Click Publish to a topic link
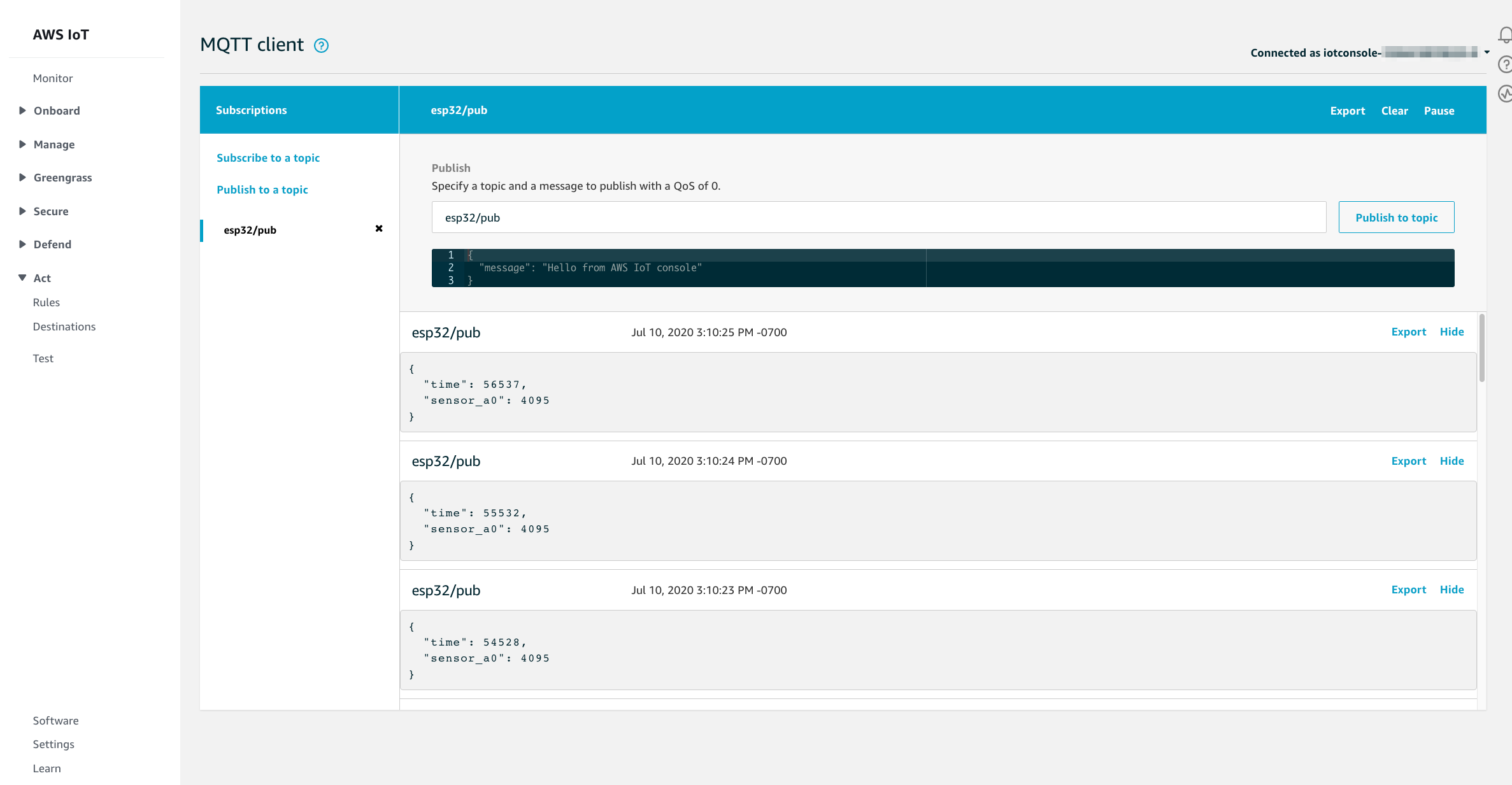The width and height of the screenshot is (1512, 785). tap(262, 190)
